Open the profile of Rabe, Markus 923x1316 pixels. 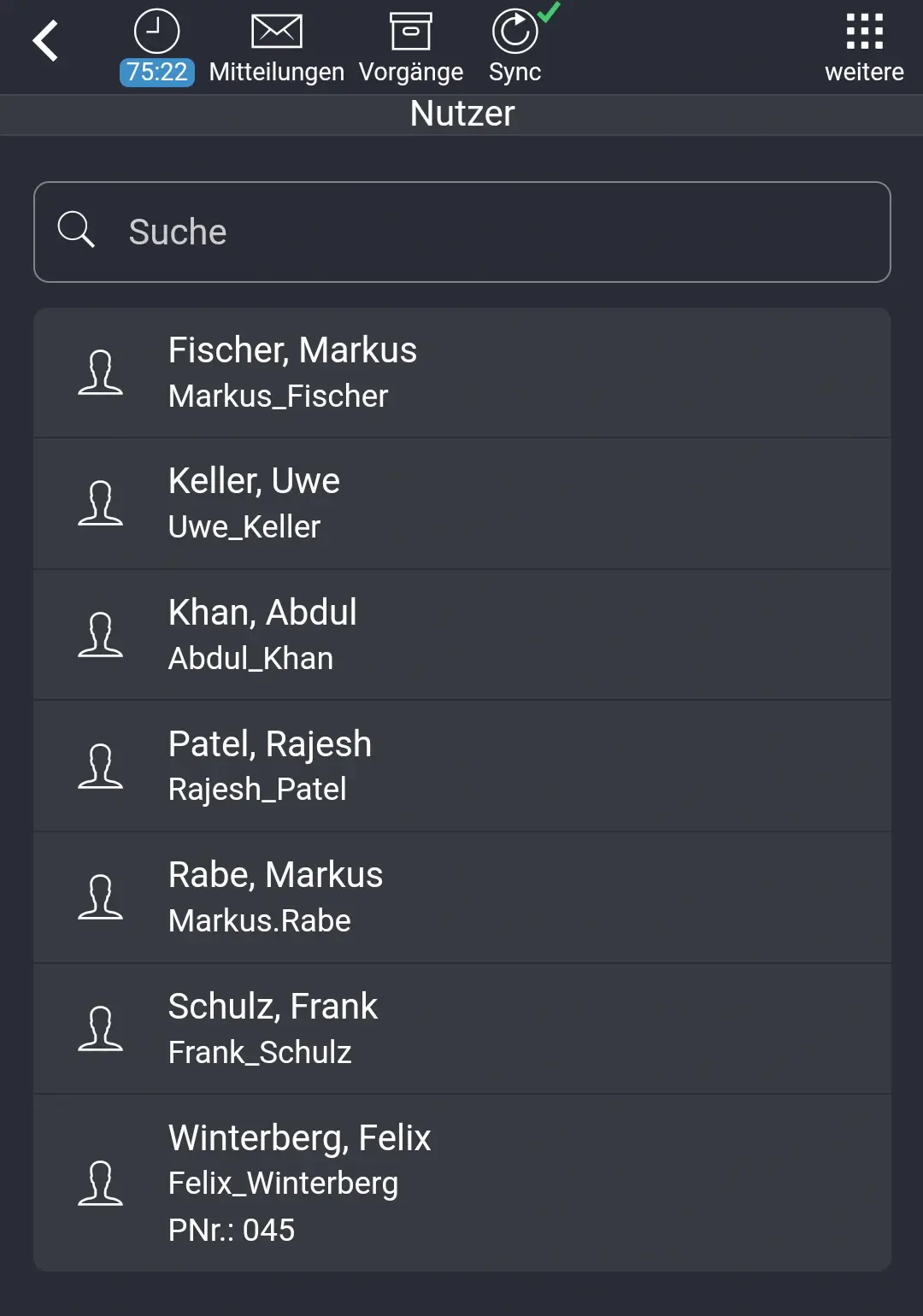point(461,897)
